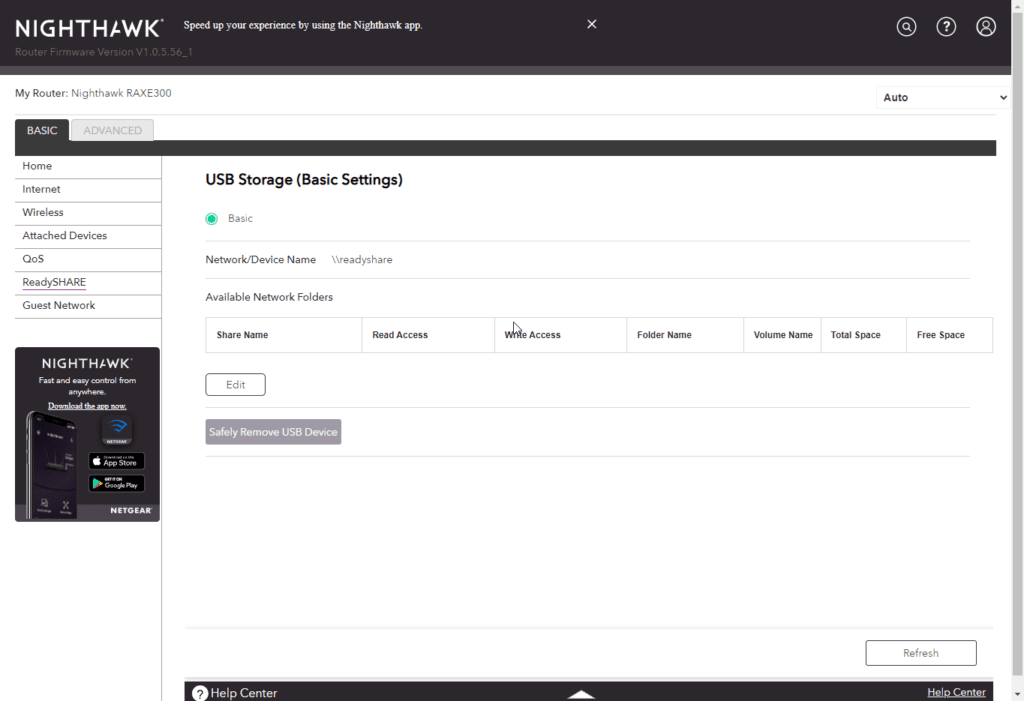
Task: Open ReadySHARE in the sidebar
Action: [x=54, y=283]
